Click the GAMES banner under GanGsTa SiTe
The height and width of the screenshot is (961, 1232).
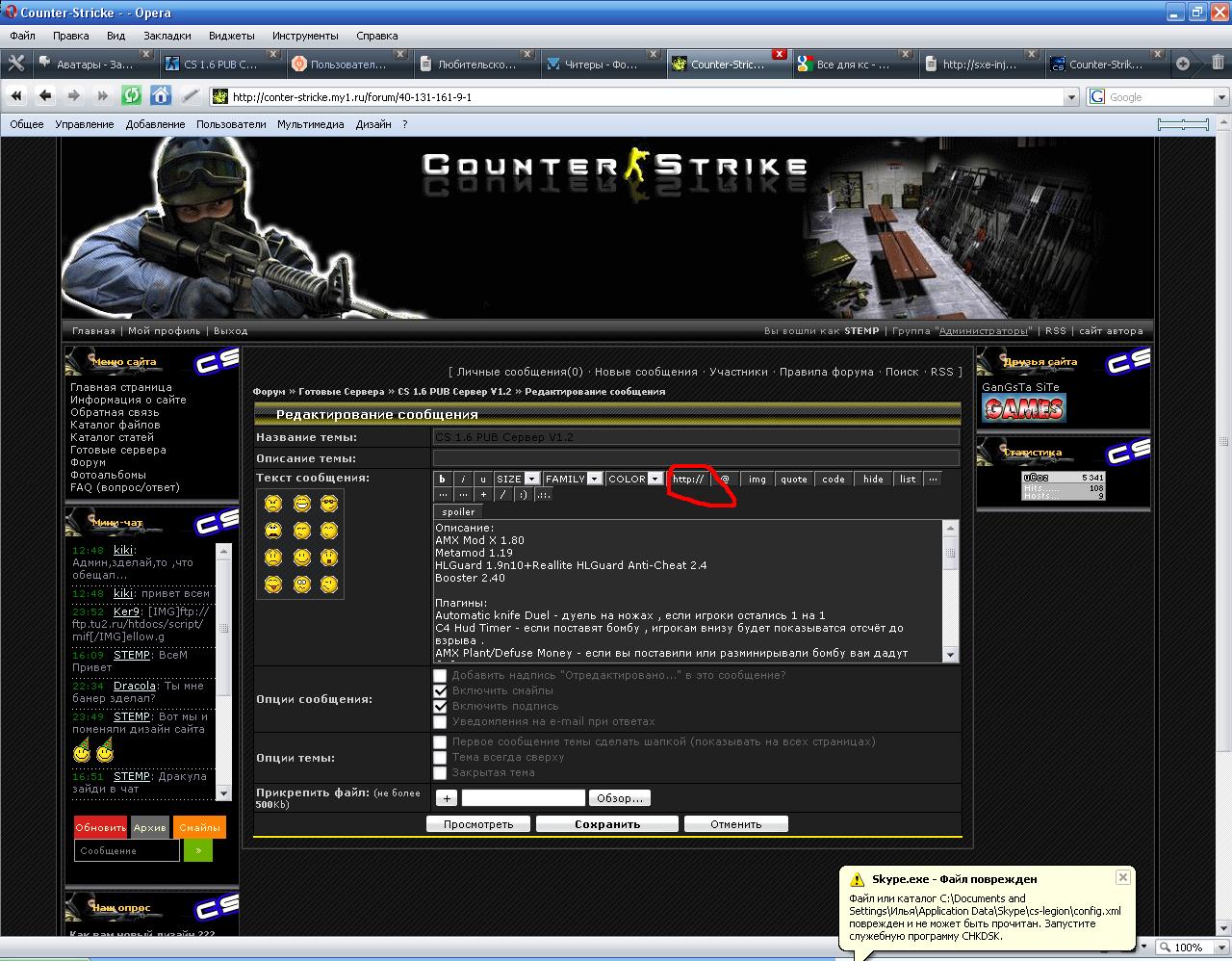coord(1023,408)
